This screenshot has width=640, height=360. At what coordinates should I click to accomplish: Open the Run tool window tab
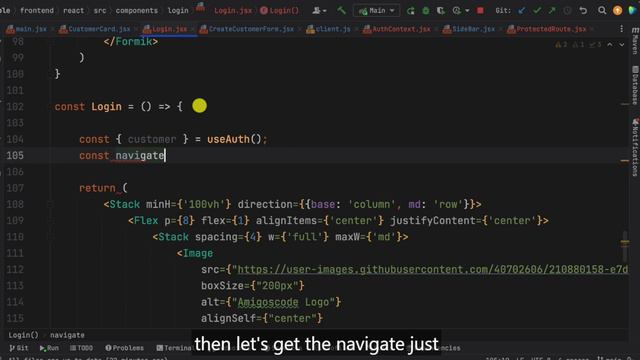click(x=49, y=348)
